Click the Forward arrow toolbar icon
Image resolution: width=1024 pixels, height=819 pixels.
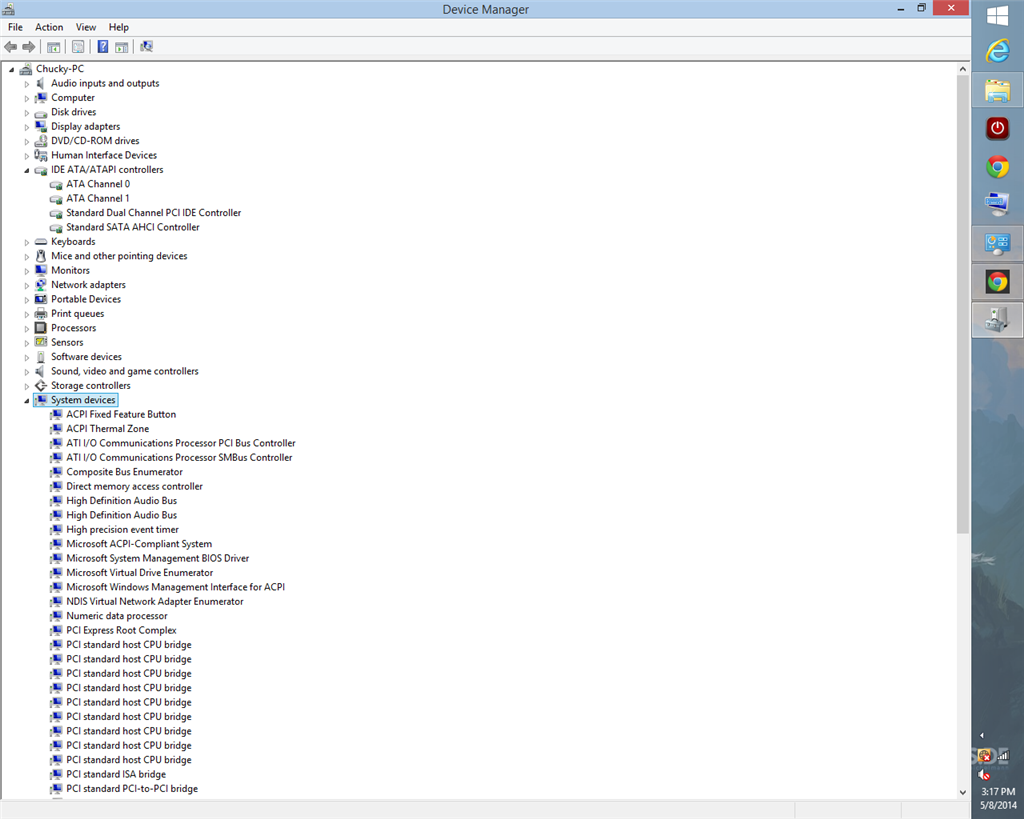(29, 46)
